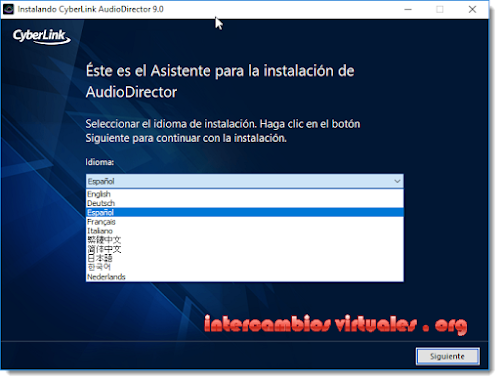500x381 pixels.
Task: Click the Español combo box field
Action: point(245,181)
